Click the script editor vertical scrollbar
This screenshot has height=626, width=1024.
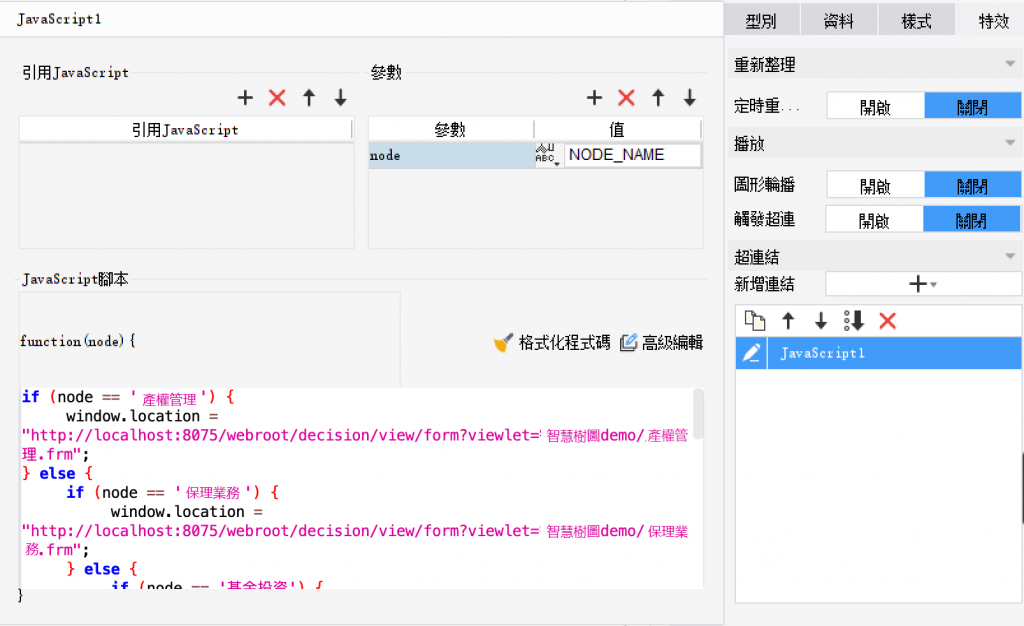coord(697,413)
